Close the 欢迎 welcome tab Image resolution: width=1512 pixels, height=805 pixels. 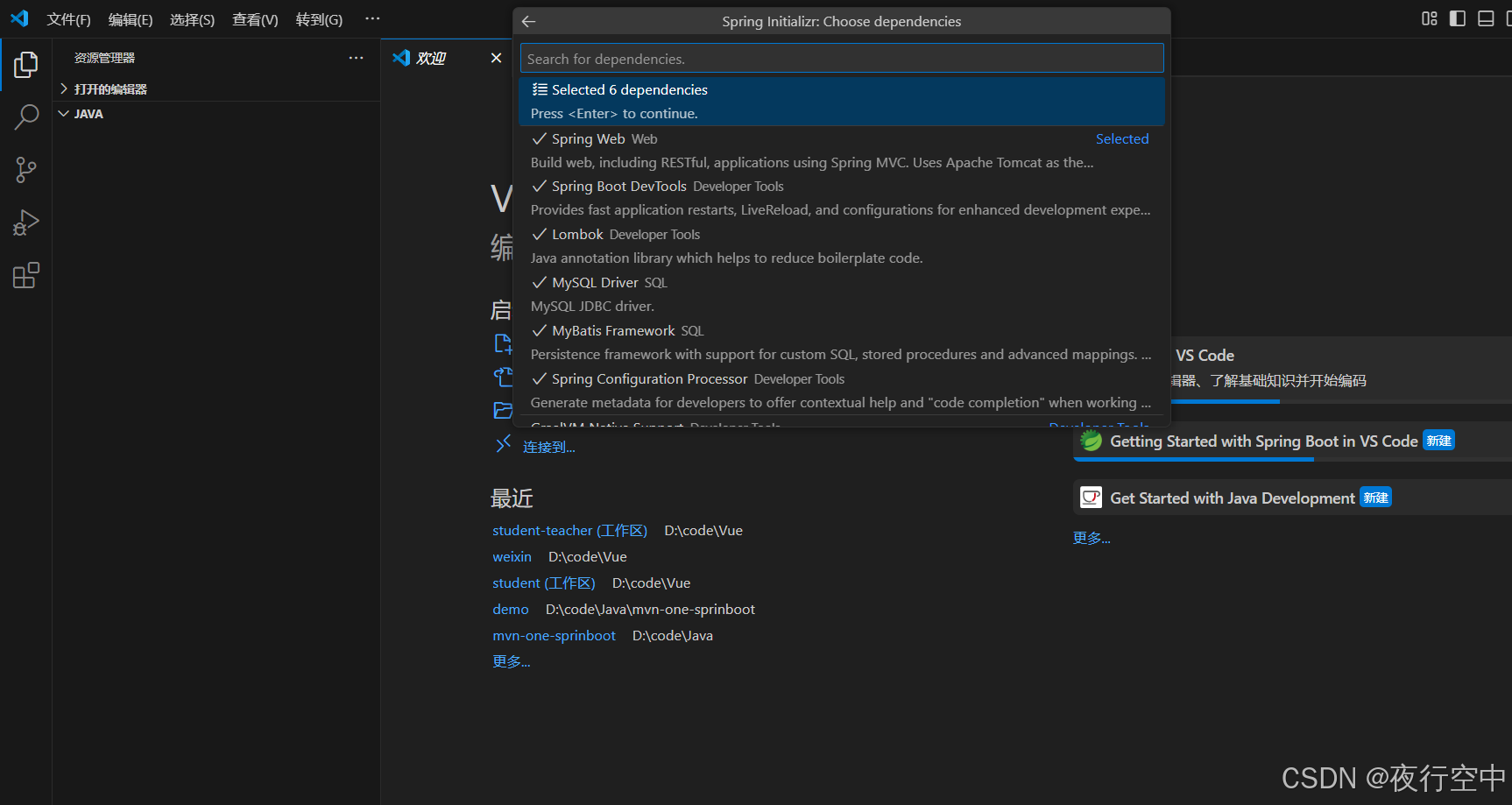(x=497, y=58)
